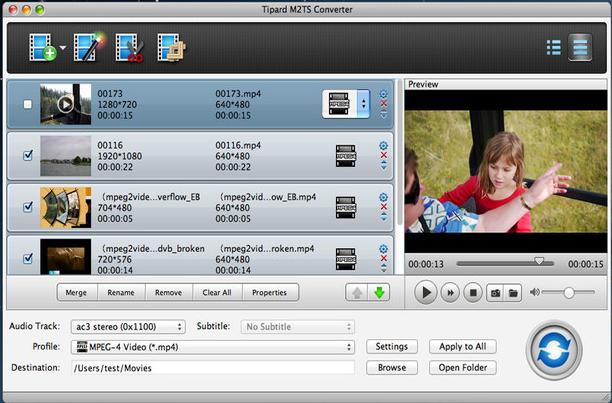Mute the preview speaker icon

pos(534,292)
